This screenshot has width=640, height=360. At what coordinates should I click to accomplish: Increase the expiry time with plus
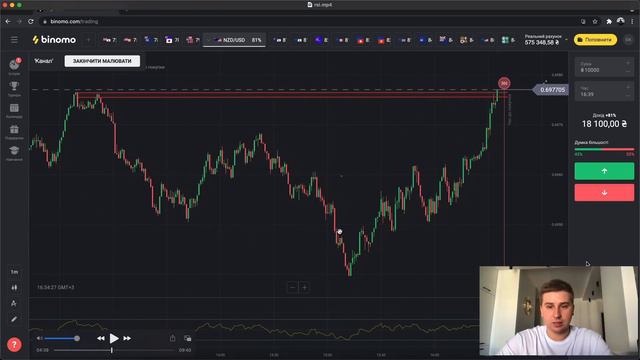point(628,87)
